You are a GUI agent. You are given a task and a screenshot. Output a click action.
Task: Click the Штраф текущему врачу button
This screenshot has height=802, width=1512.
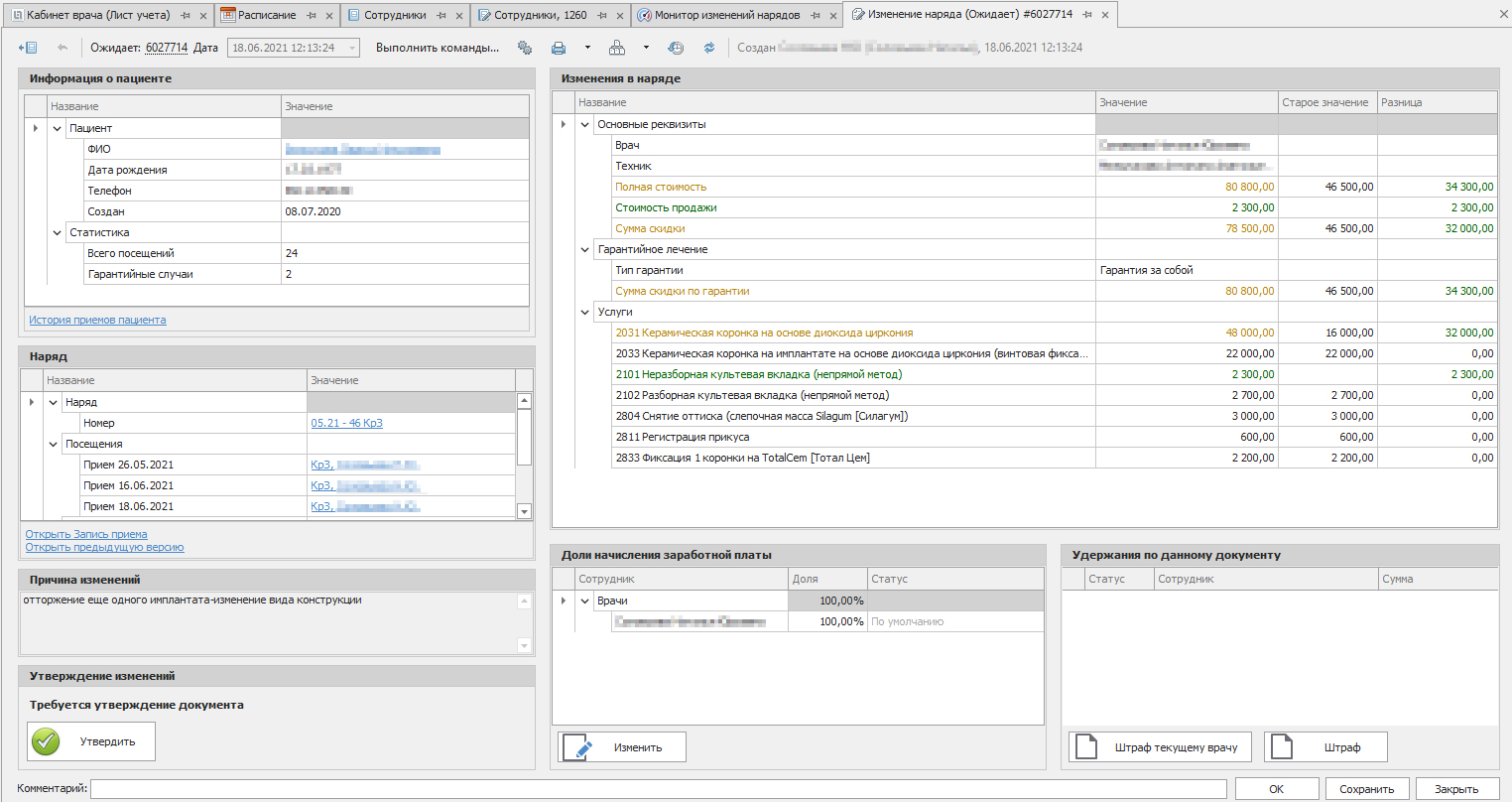[1160, 747]
